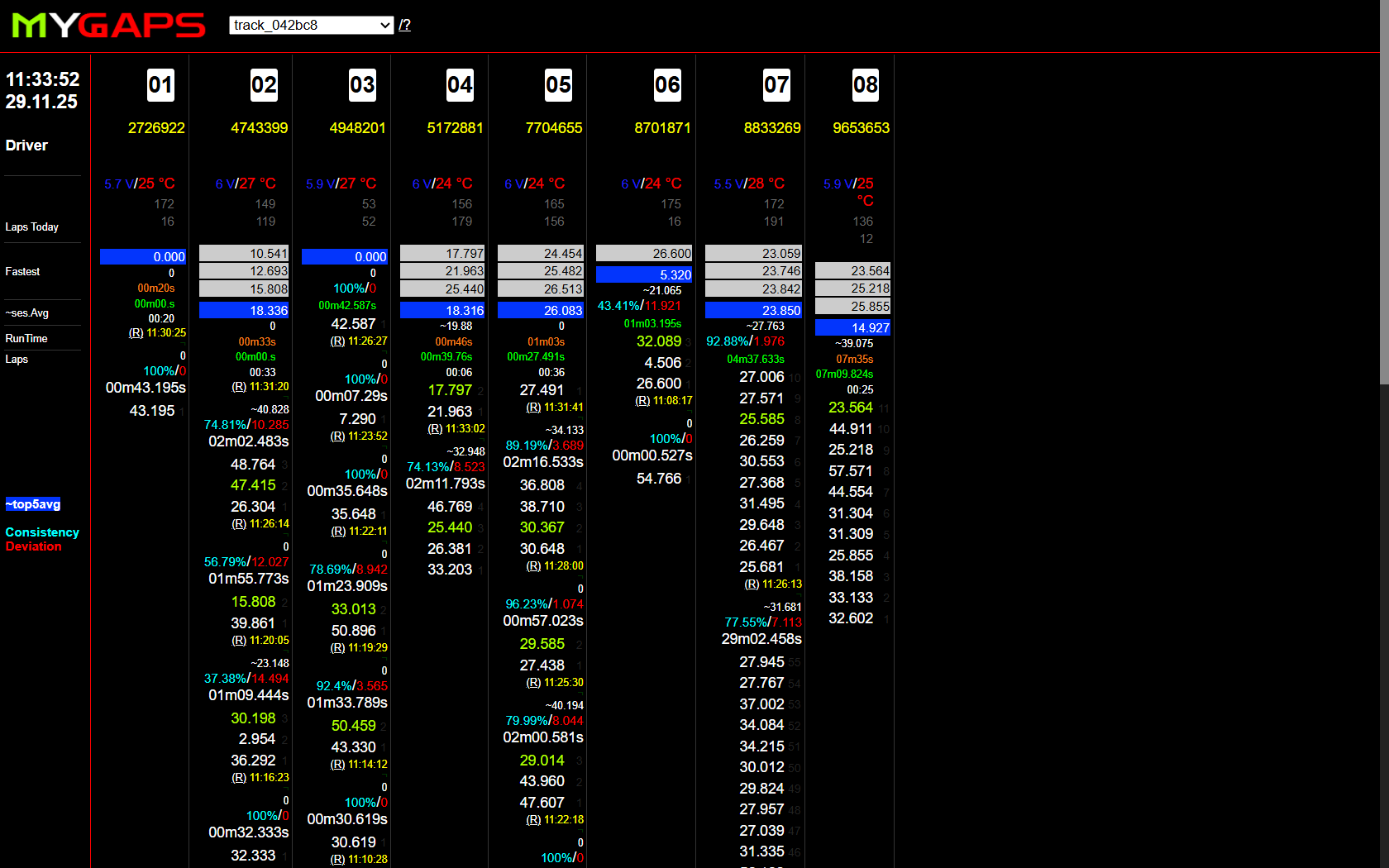Click driver ID 2726922
1389x868 pixels.
(x=156, y=128)
